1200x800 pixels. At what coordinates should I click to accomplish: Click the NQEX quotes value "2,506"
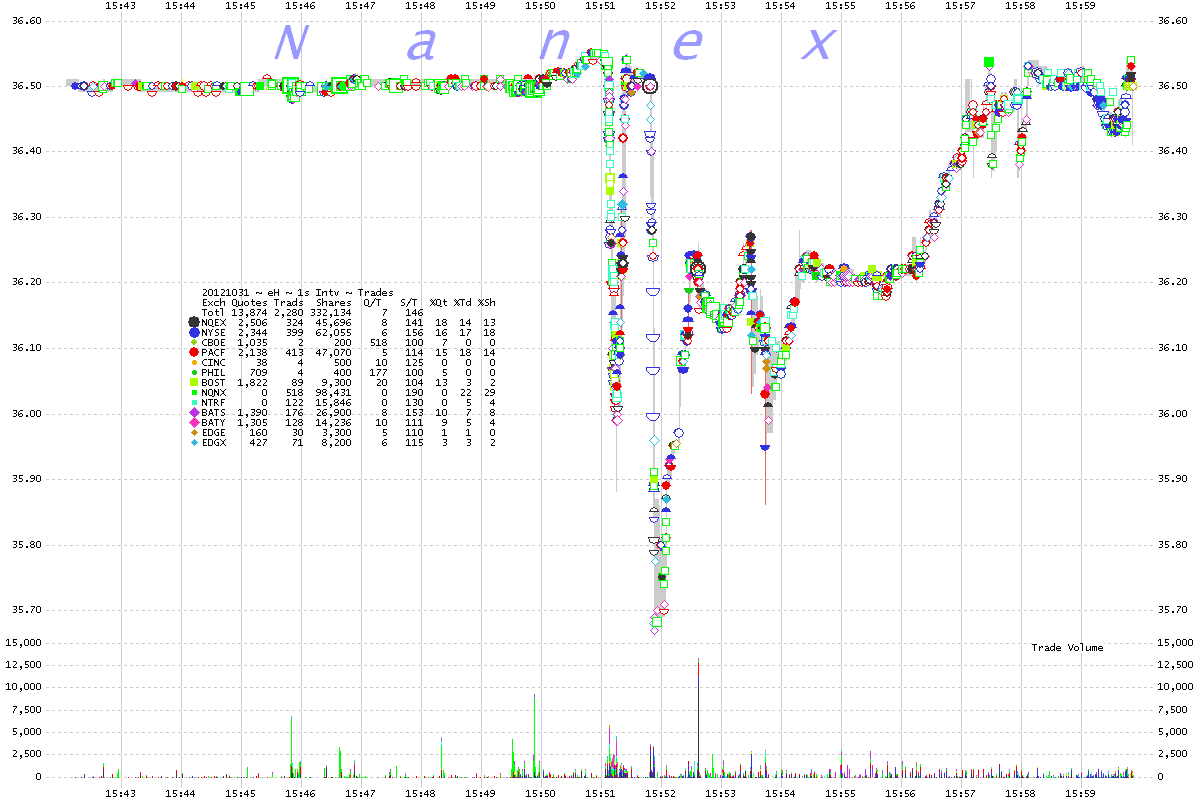coord(253,322)
